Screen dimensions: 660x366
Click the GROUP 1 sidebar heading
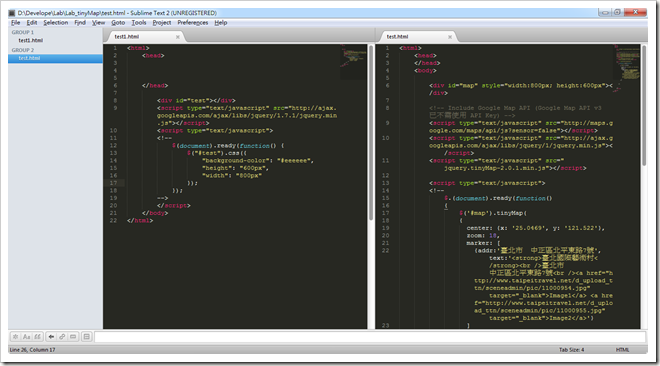pyautogui.click(x=23, y=32)
